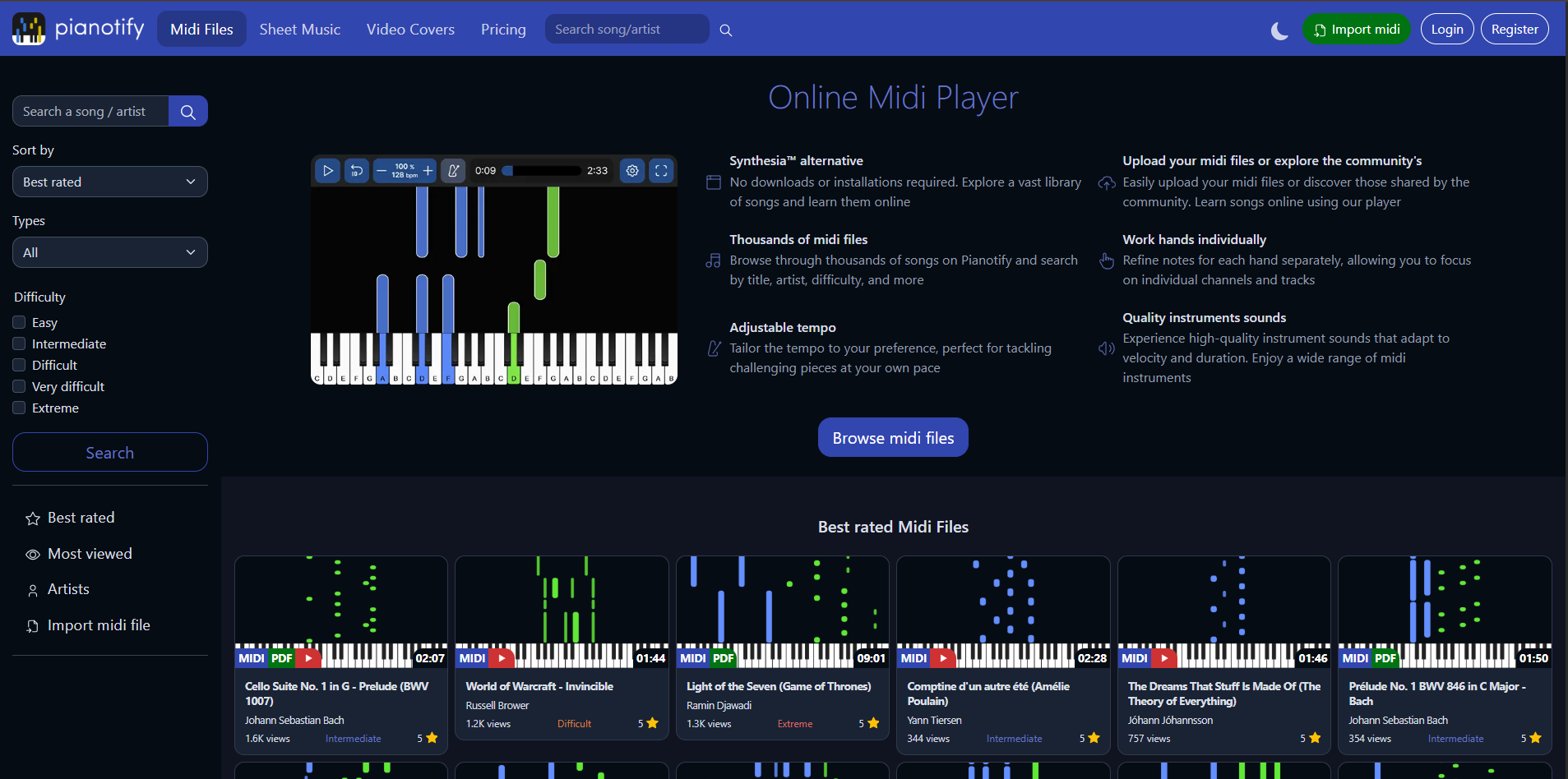The image size is (1568, 779).
Task: Check the Intermediate difficulty filter
Action: click(18, 343)
